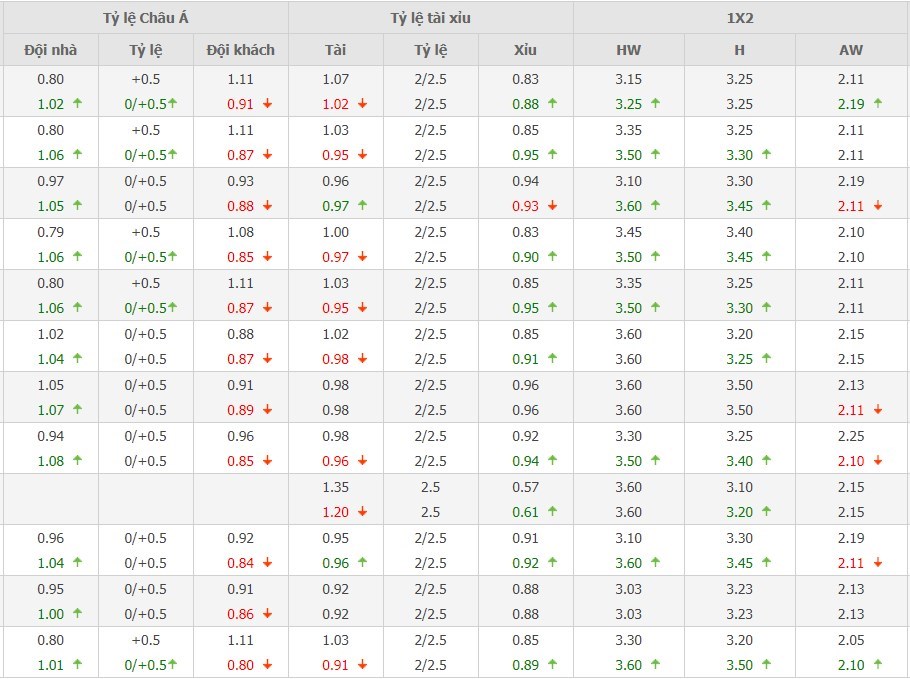Click the green up arrow beside AW 2.19
This screenshot has width=910, height=679.
point(877,104)
